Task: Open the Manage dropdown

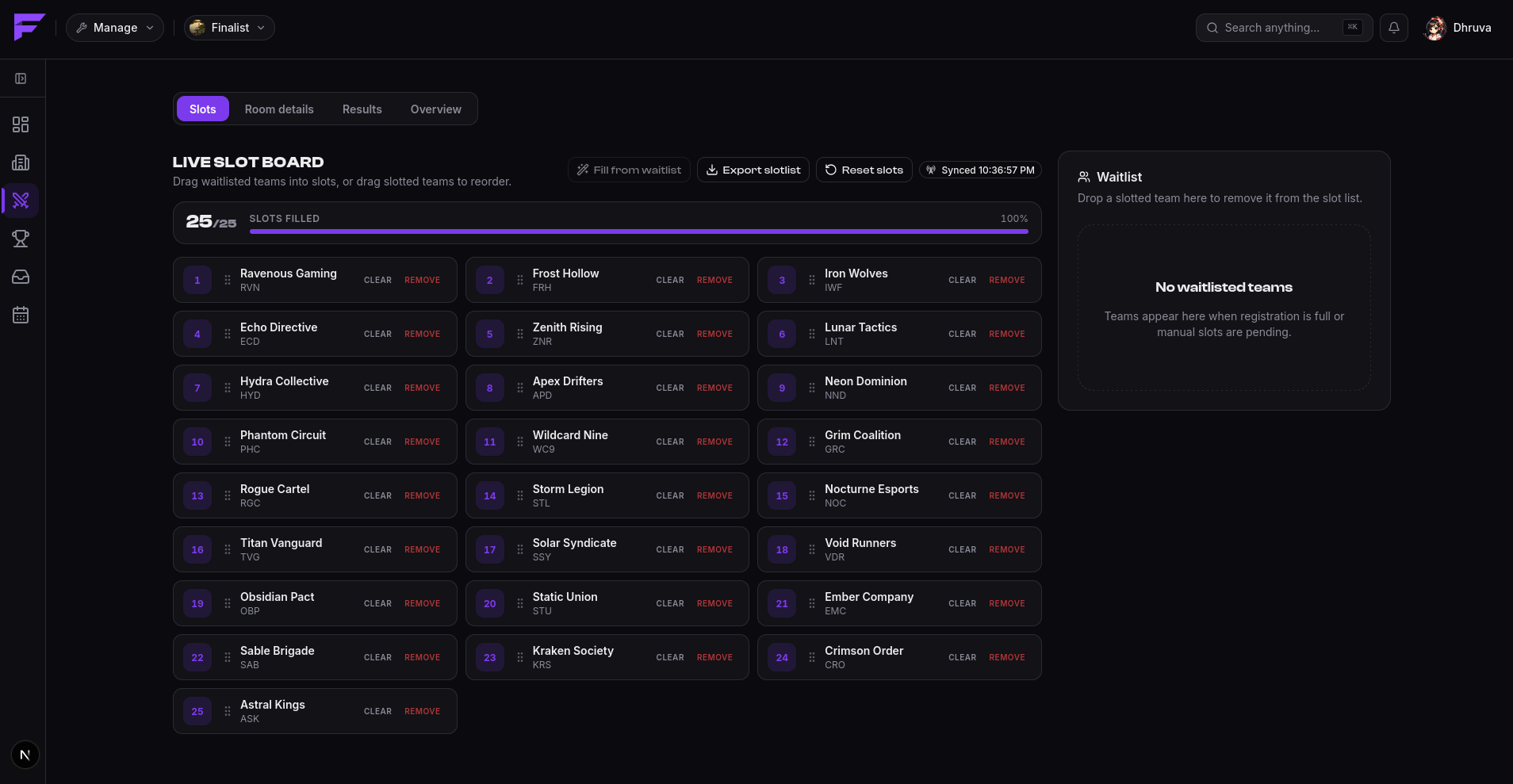Action: pyautogui.click(x=115, y=28)
